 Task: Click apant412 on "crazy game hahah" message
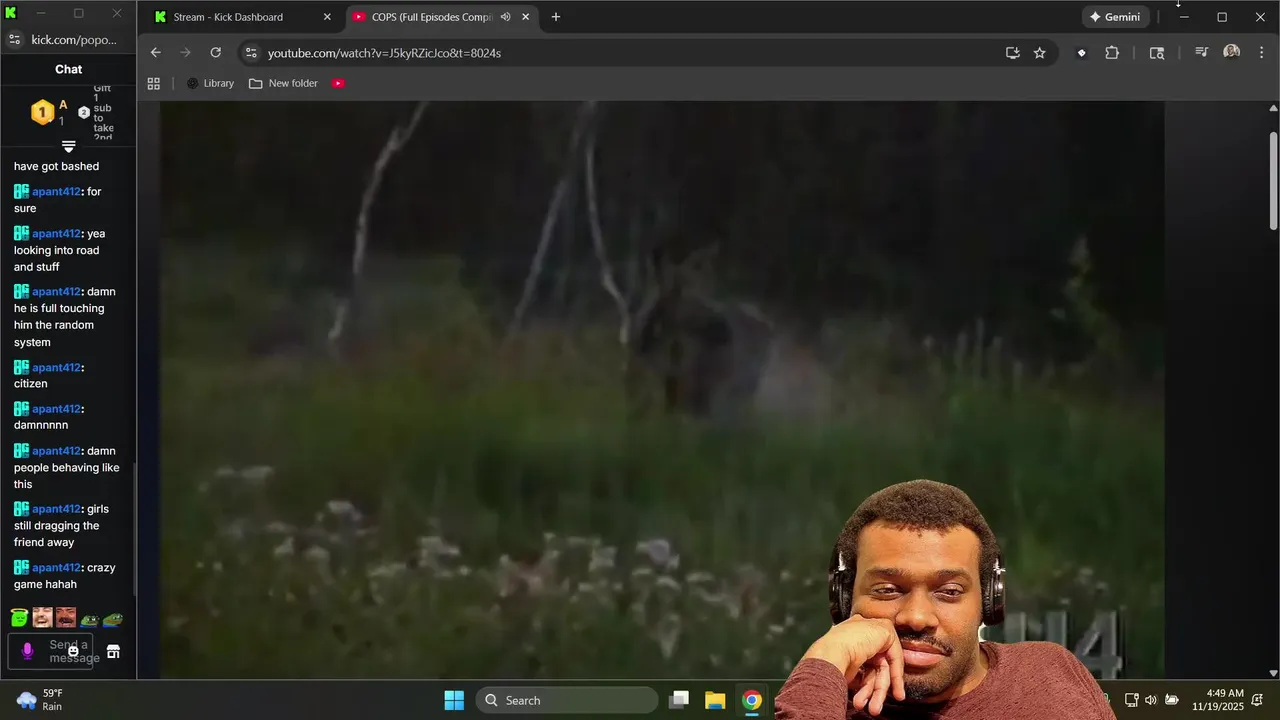pos(56,568)
